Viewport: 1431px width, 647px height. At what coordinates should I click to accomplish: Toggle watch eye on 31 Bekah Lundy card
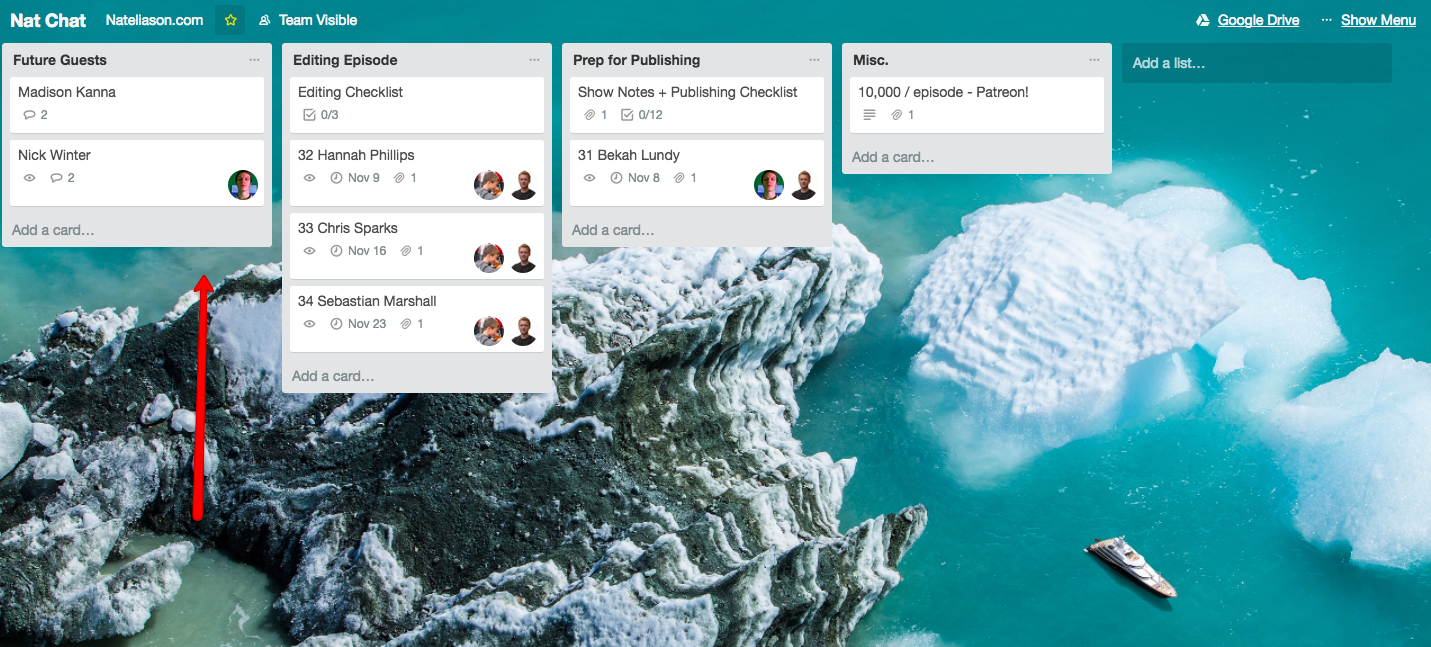(589, 178)
